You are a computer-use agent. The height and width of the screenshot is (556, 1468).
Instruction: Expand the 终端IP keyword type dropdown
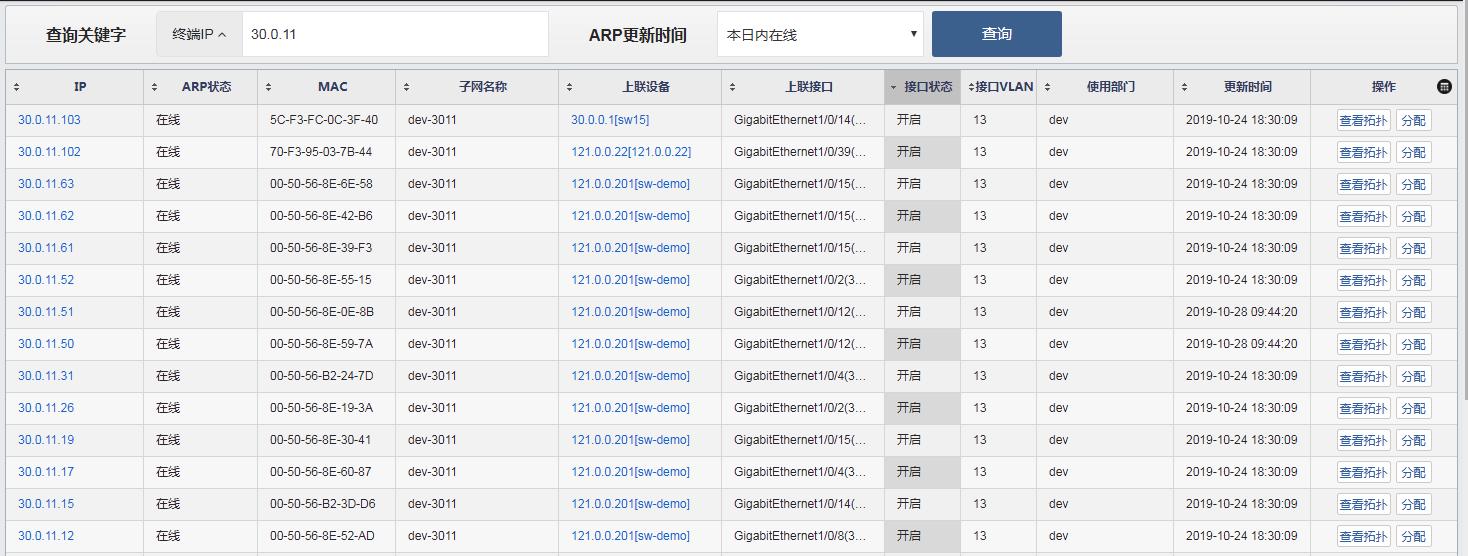(199, 34)
